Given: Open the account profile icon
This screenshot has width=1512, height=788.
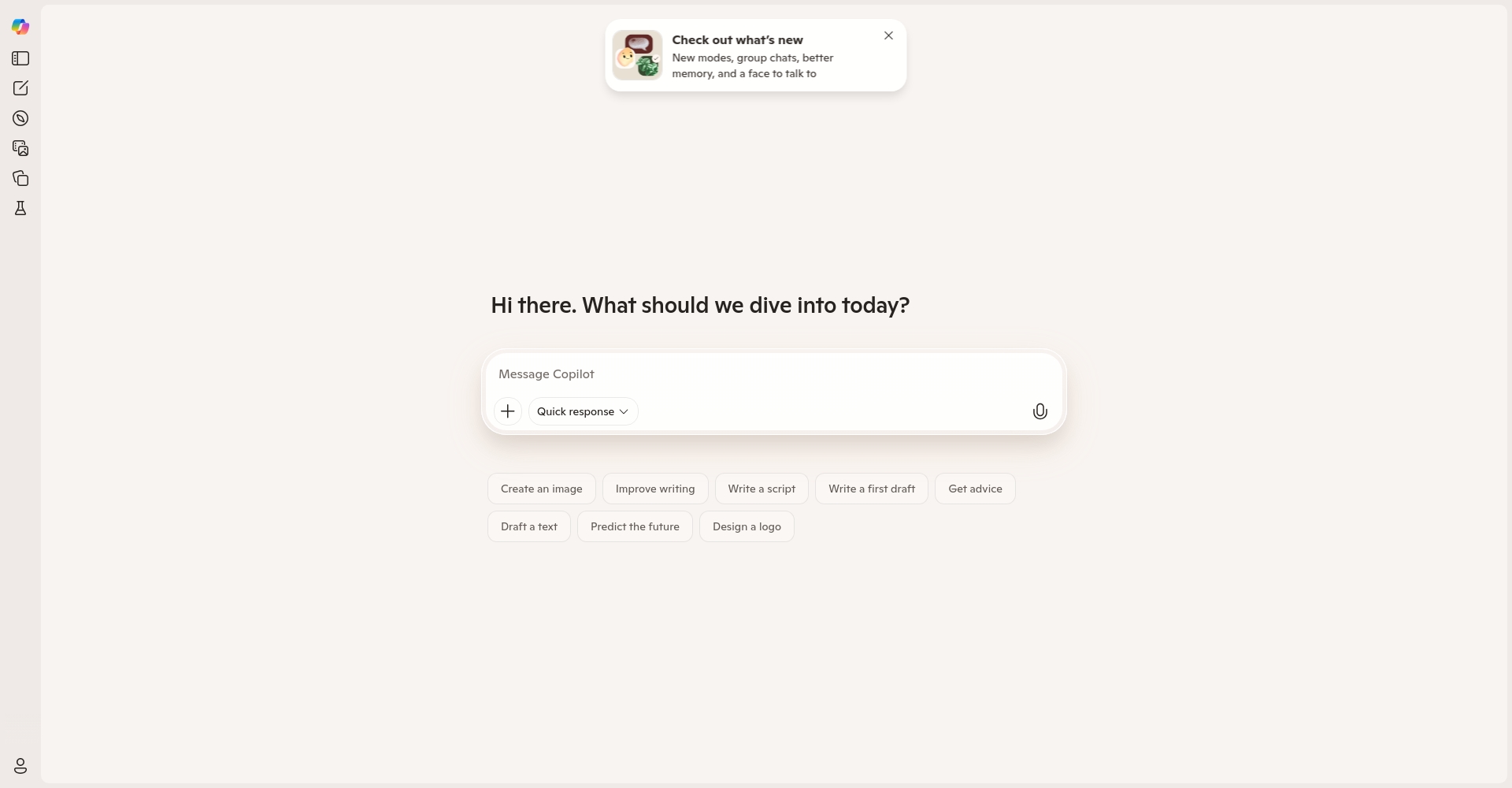Looking at the screenshot, I should point(20,766).
